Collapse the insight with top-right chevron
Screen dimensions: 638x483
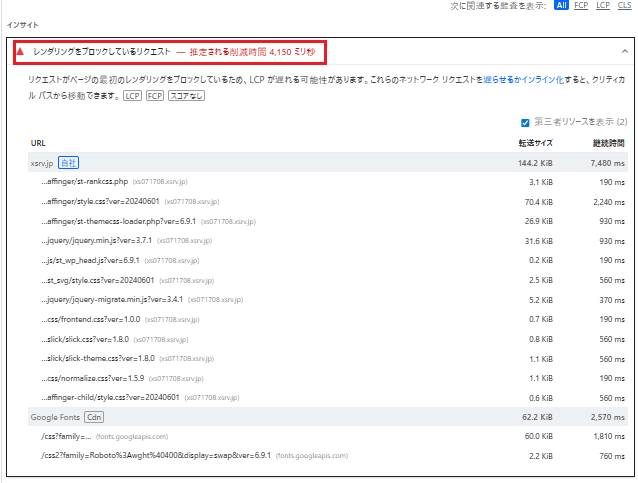[623, 50]
